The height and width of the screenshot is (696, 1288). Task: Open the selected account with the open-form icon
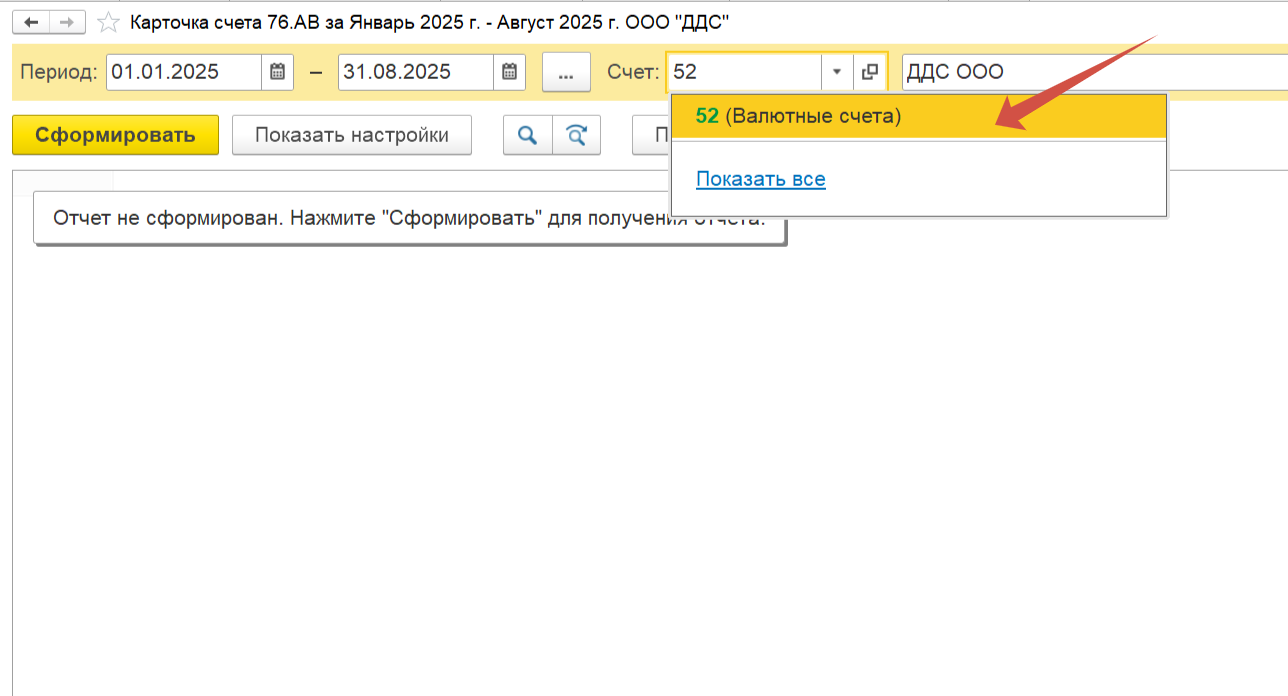(869, 72)
